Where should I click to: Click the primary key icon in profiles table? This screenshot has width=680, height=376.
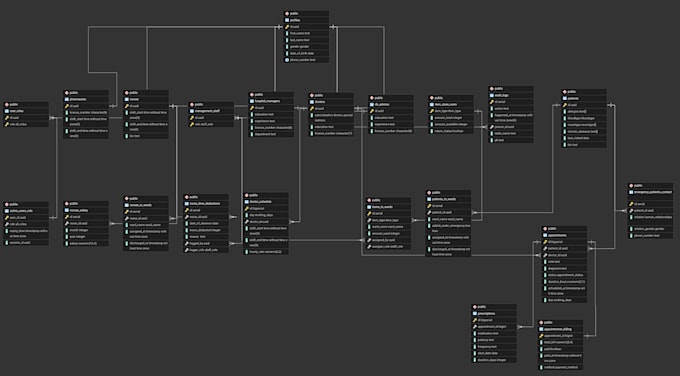(x=287, y=27)
